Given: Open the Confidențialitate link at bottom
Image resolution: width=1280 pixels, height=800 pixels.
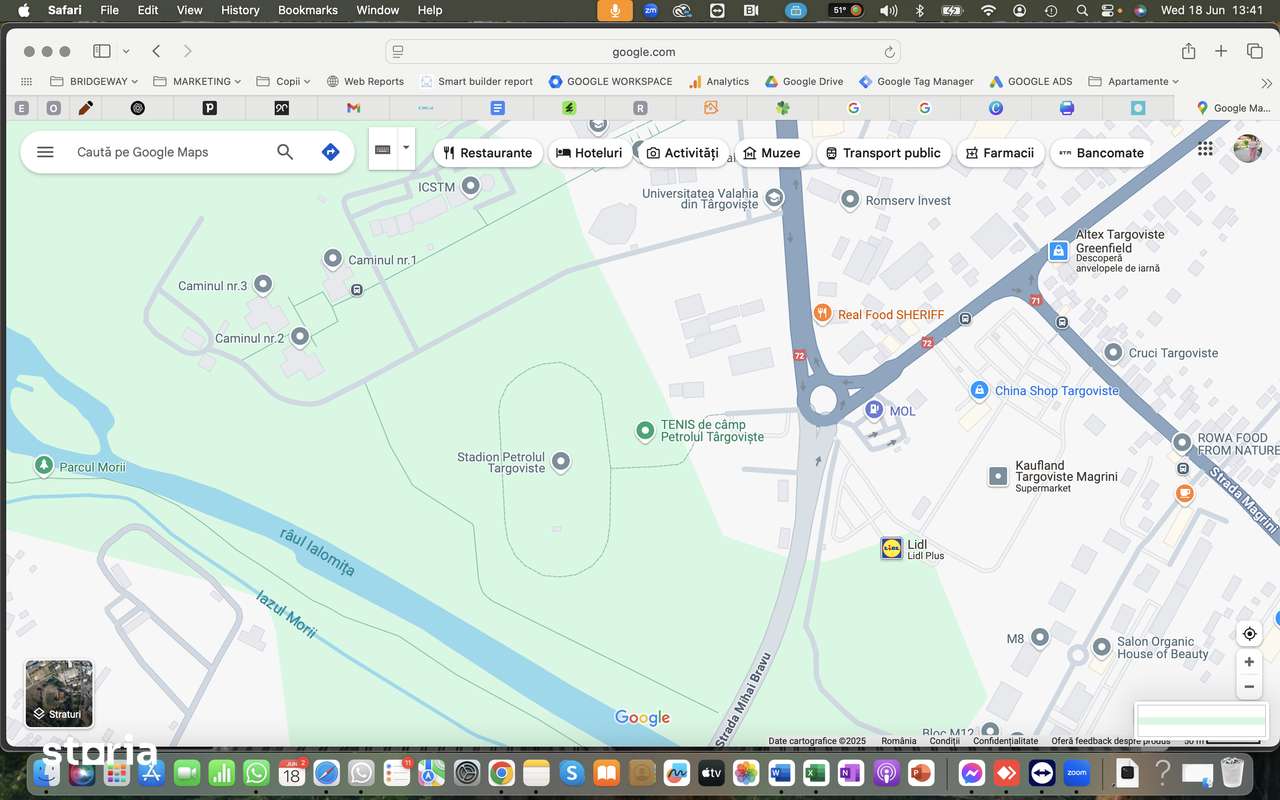Looking at the screenshot, I should 1005,740.
